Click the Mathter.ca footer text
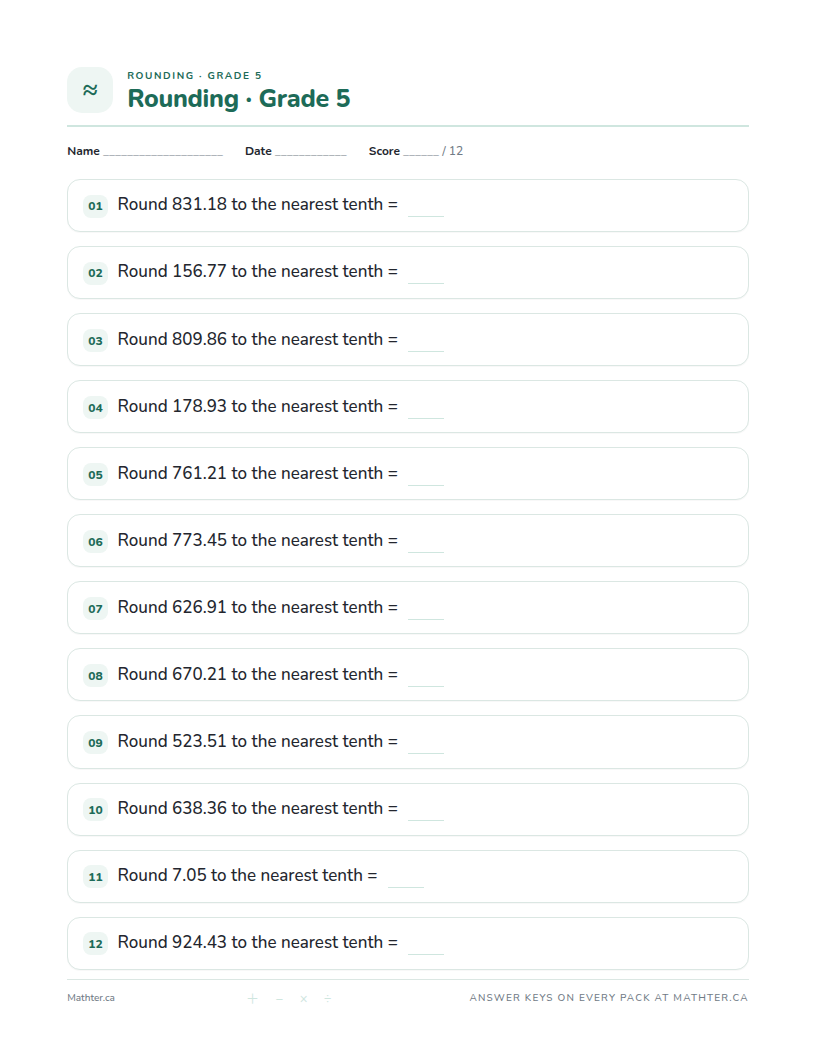Viewport: 816px width, 1056px height. click(x=91, y=997)
